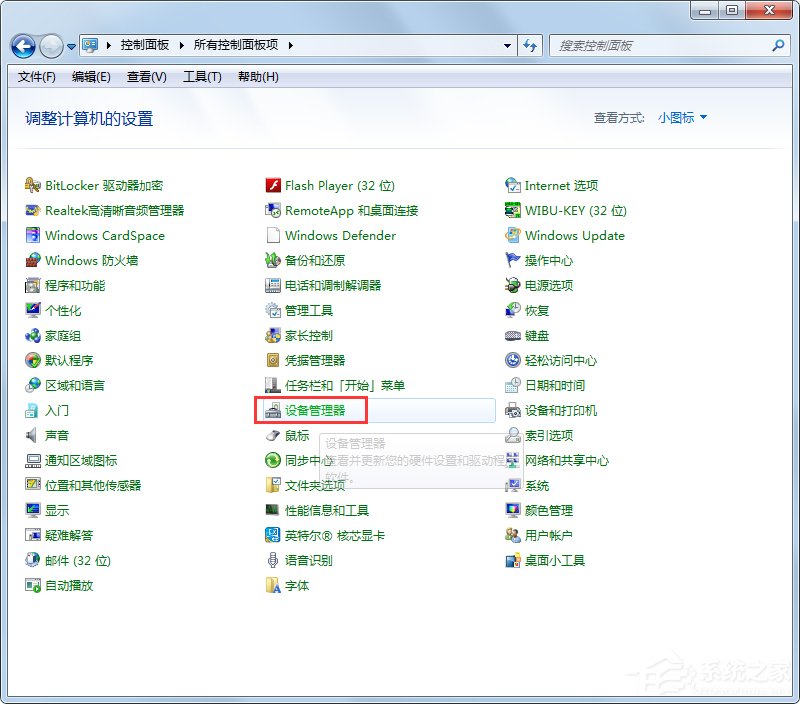Open the 查看(V) menu
800x704 pixels.
coord(145,77)
